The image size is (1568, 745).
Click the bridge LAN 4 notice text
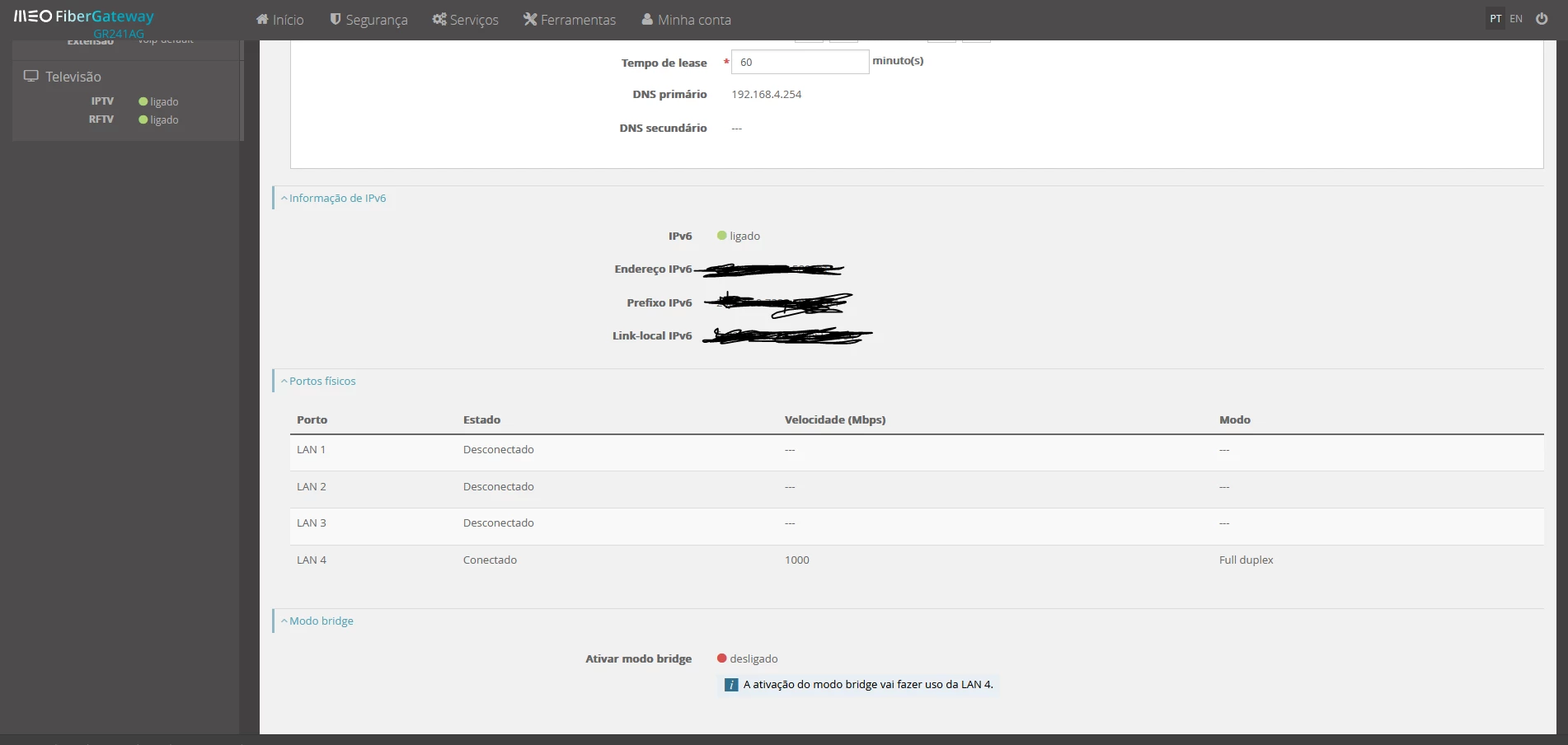[868, 684]
